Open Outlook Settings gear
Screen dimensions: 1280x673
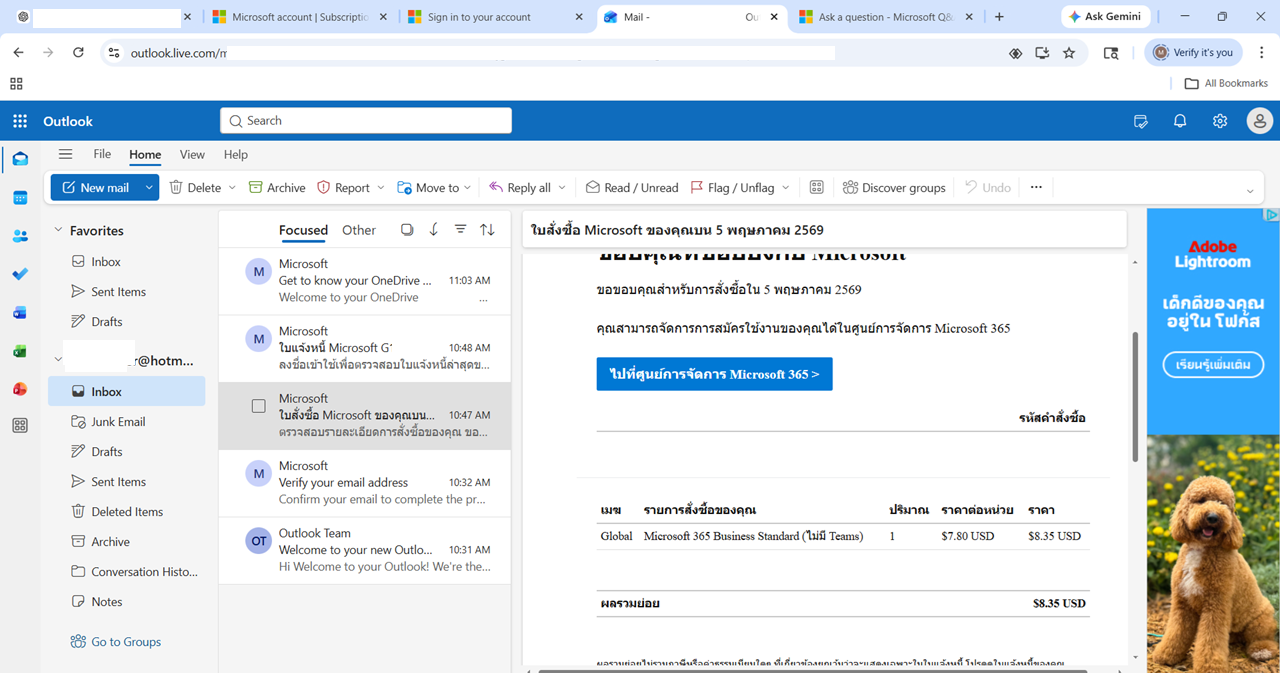(x=1220, y=121)
